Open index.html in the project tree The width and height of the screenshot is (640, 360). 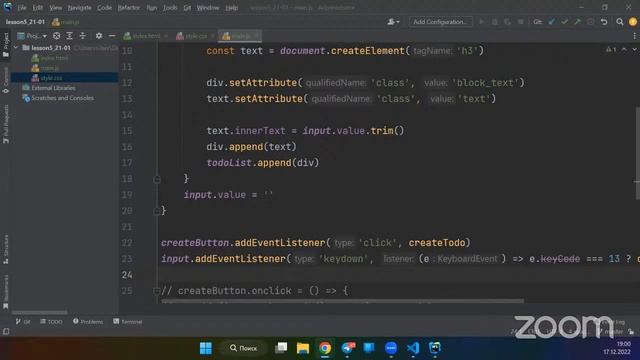pos(54,58)
